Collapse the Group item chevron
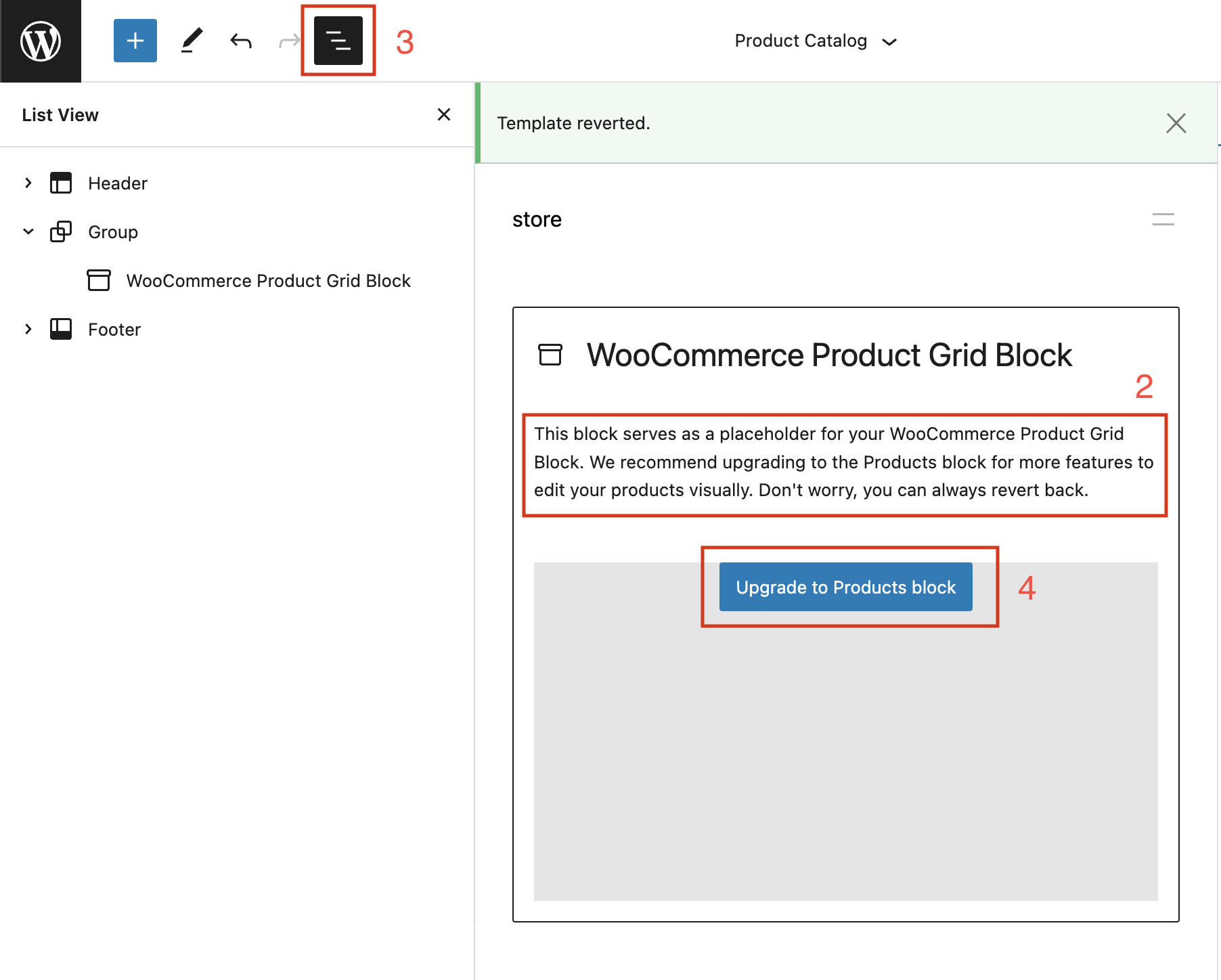 [x=28, y=231]
